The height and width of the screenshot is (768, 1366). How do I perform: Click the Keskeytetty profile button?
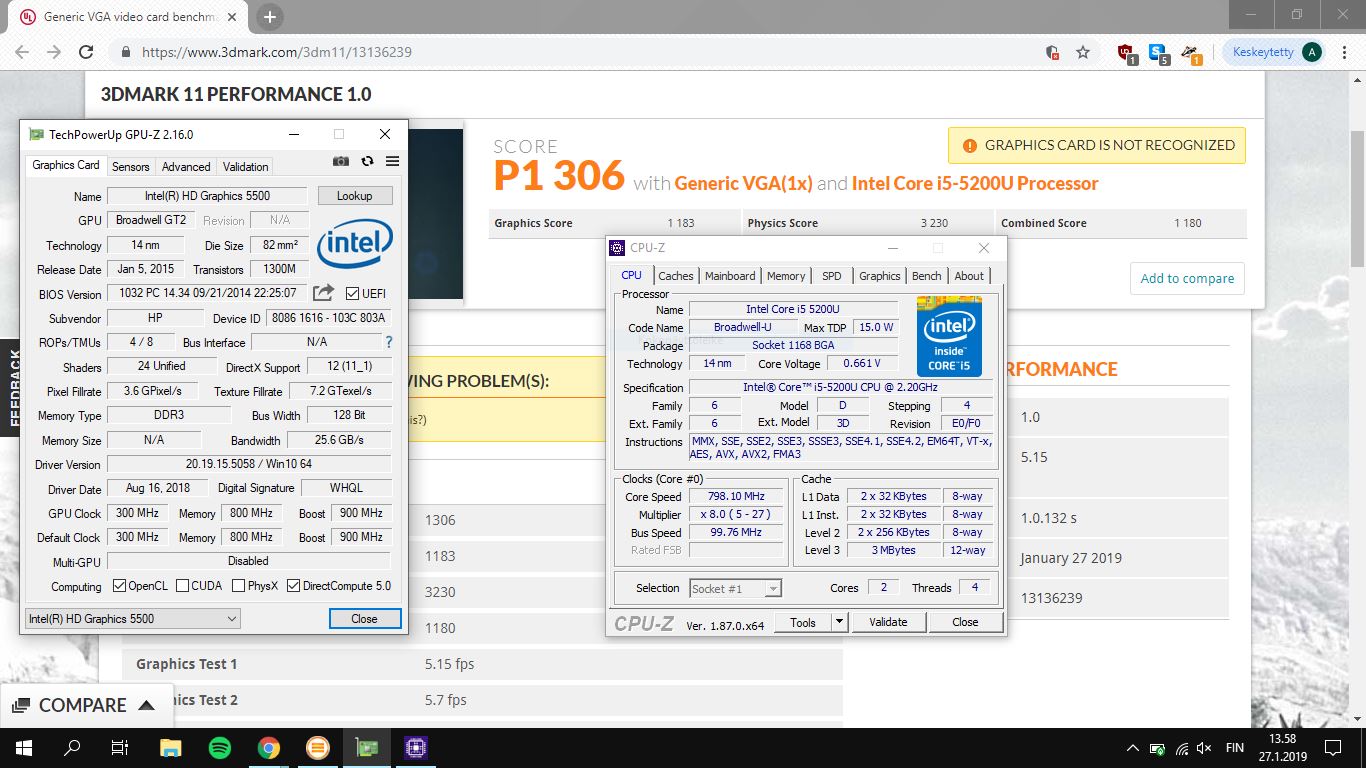point(1274,52)
